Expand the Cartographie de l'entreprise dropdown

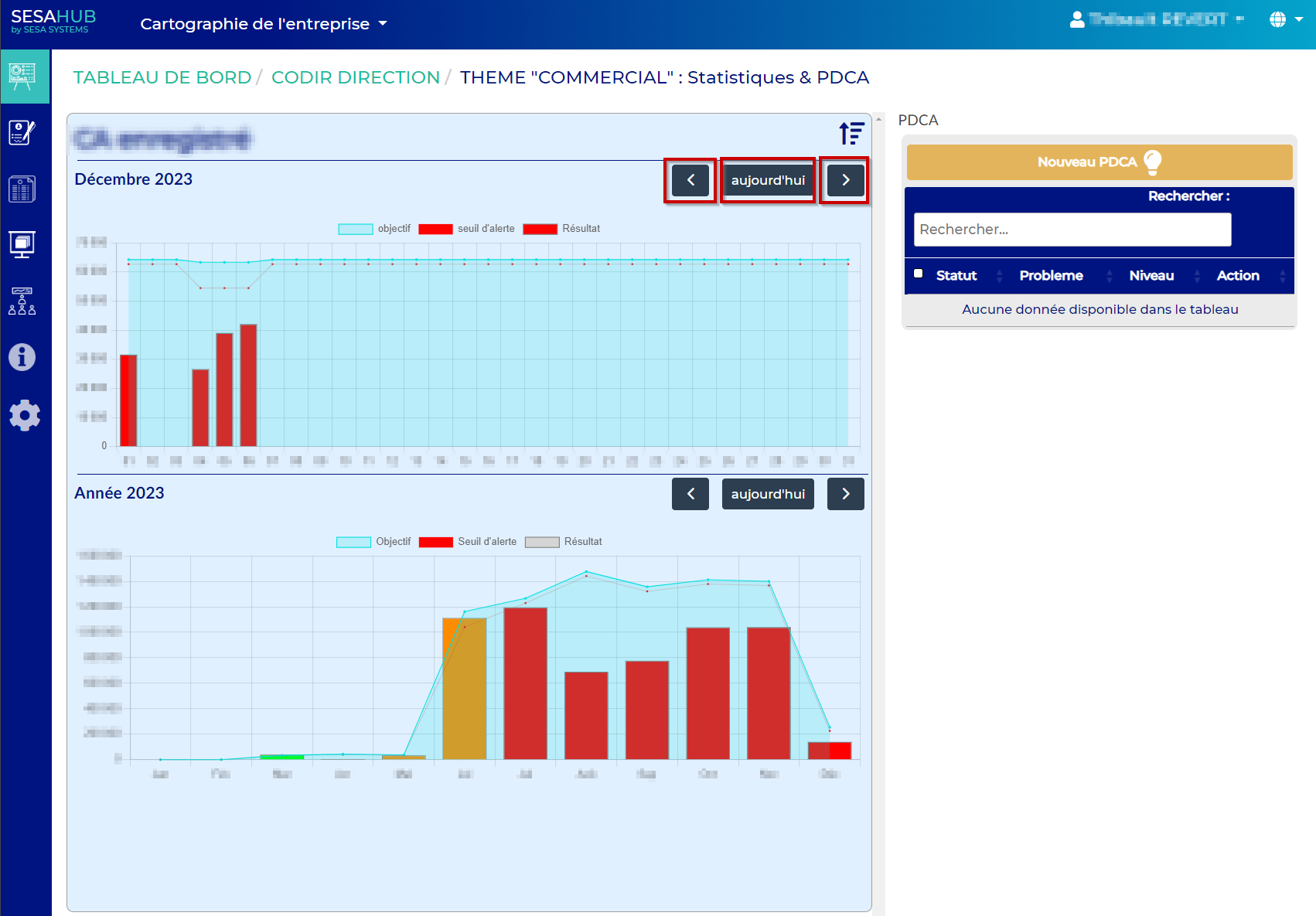[x=263, y=24]
